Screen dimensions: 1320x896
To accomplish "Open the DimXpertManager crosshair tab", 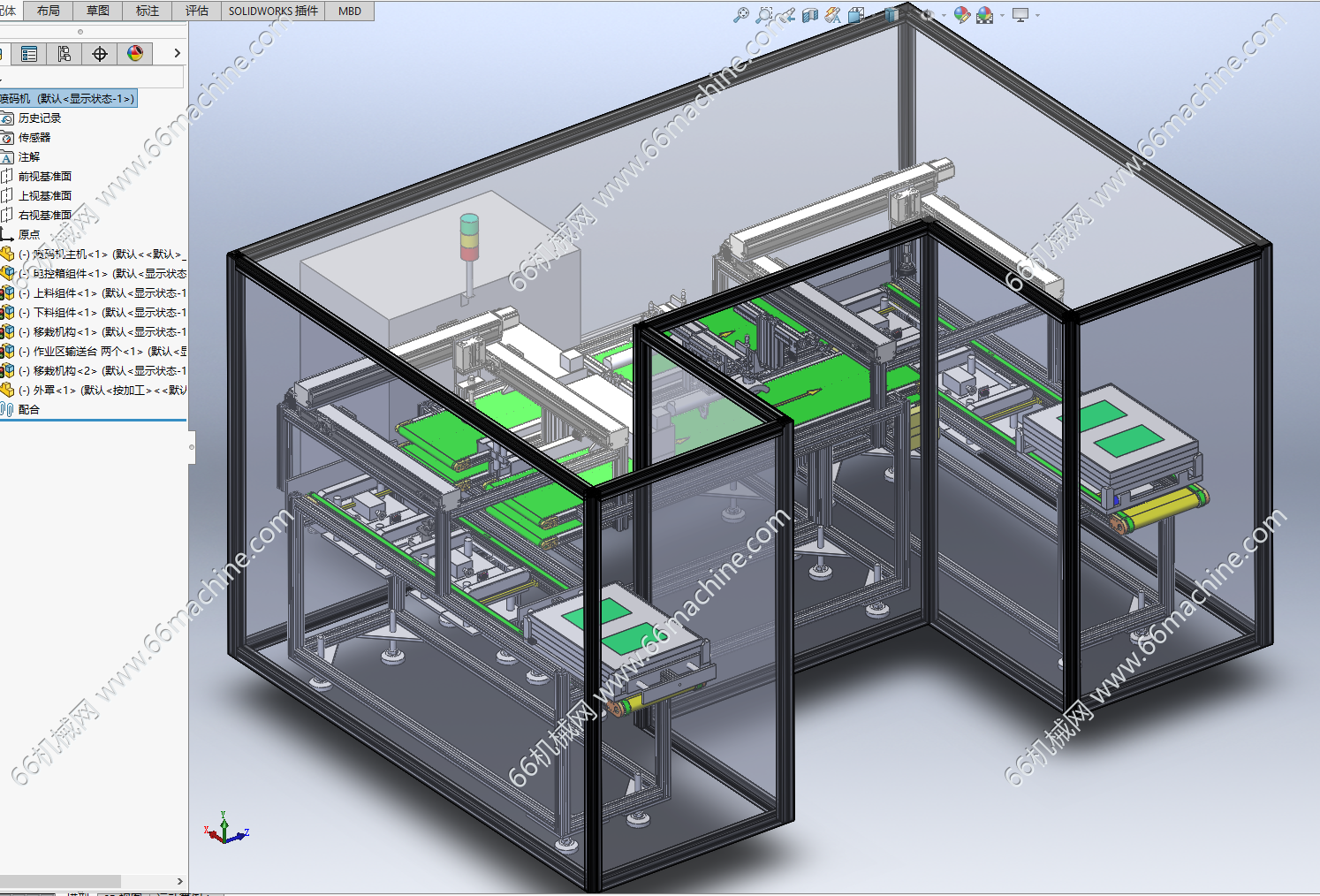I will coord(100,54).
